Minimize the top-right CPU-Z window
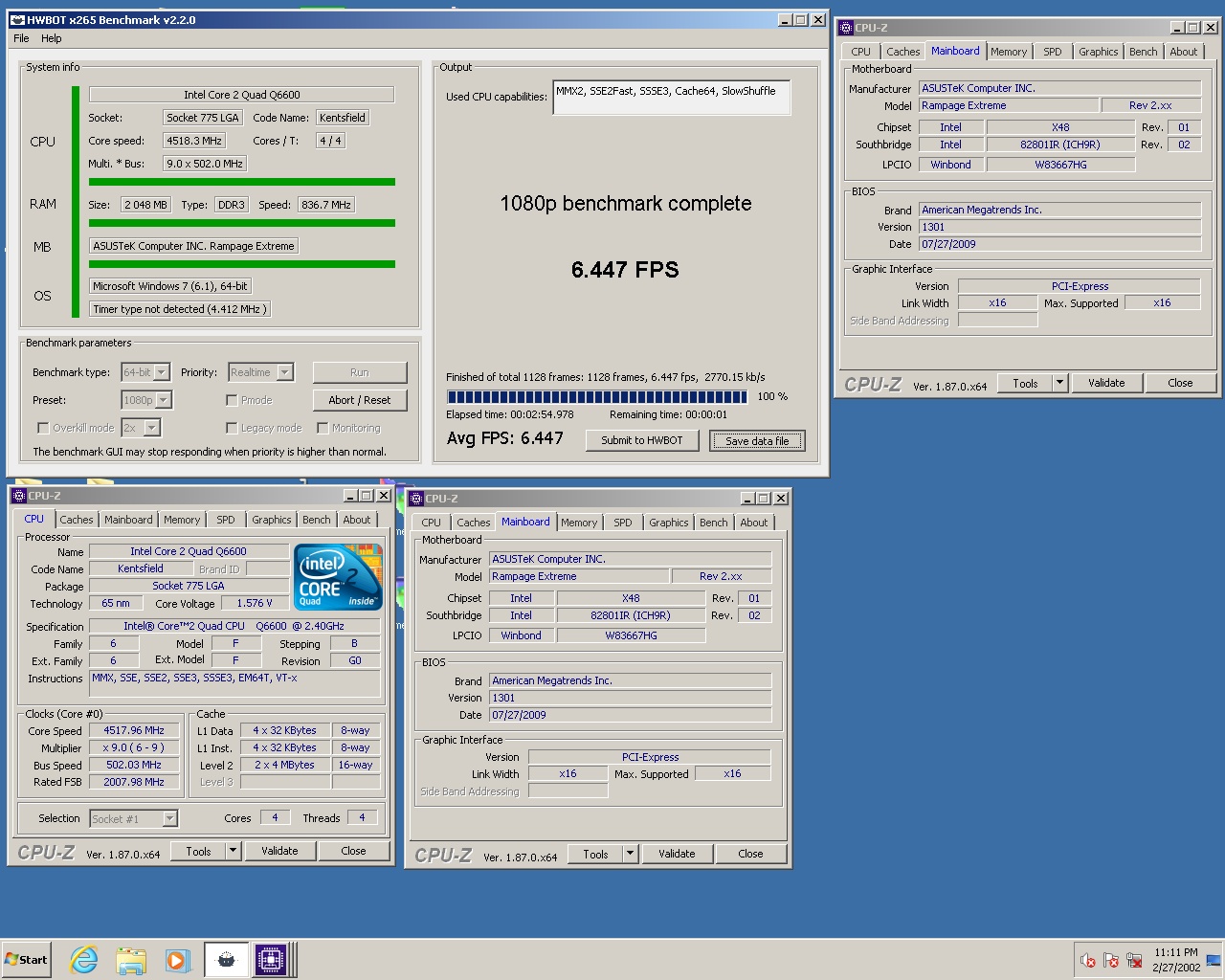This screenshot has width=1225, height=980. click(1176, 28)
